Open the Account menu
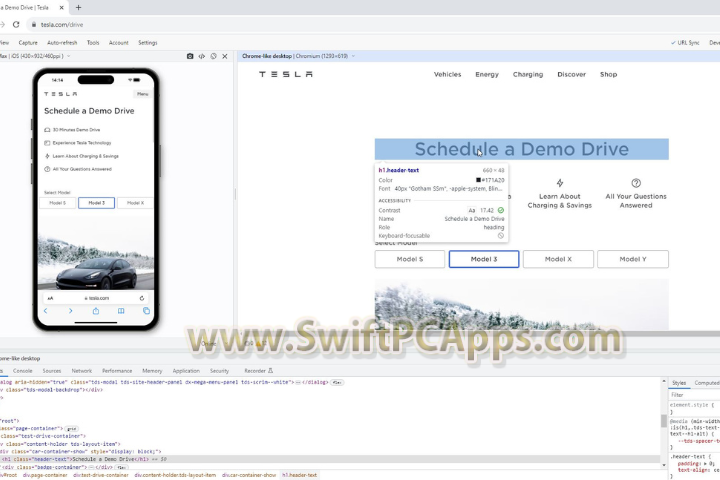 click(118, 43)
